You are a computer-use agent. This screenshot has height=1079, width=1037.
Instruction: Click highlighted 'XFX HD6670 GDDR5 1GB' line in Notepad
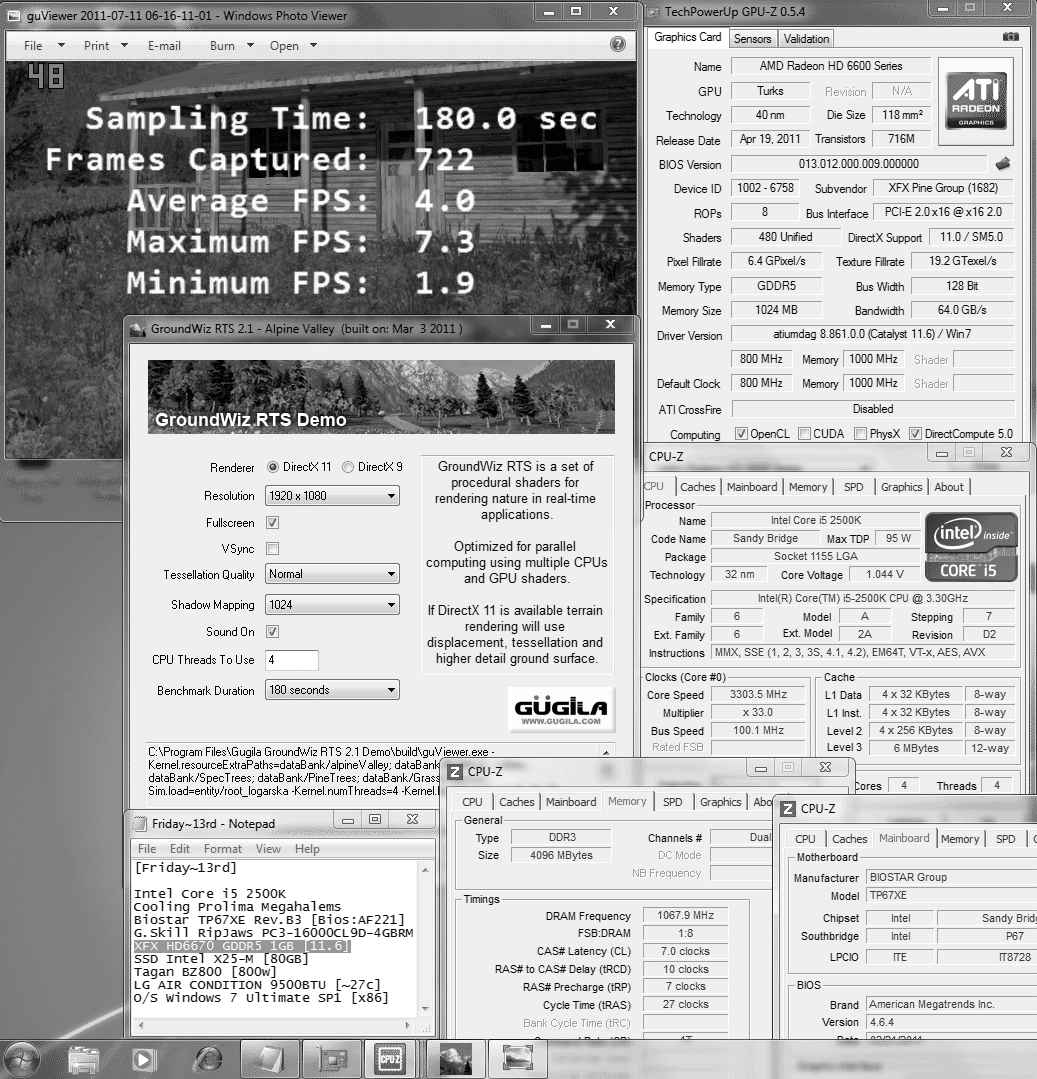coord(242,946)
